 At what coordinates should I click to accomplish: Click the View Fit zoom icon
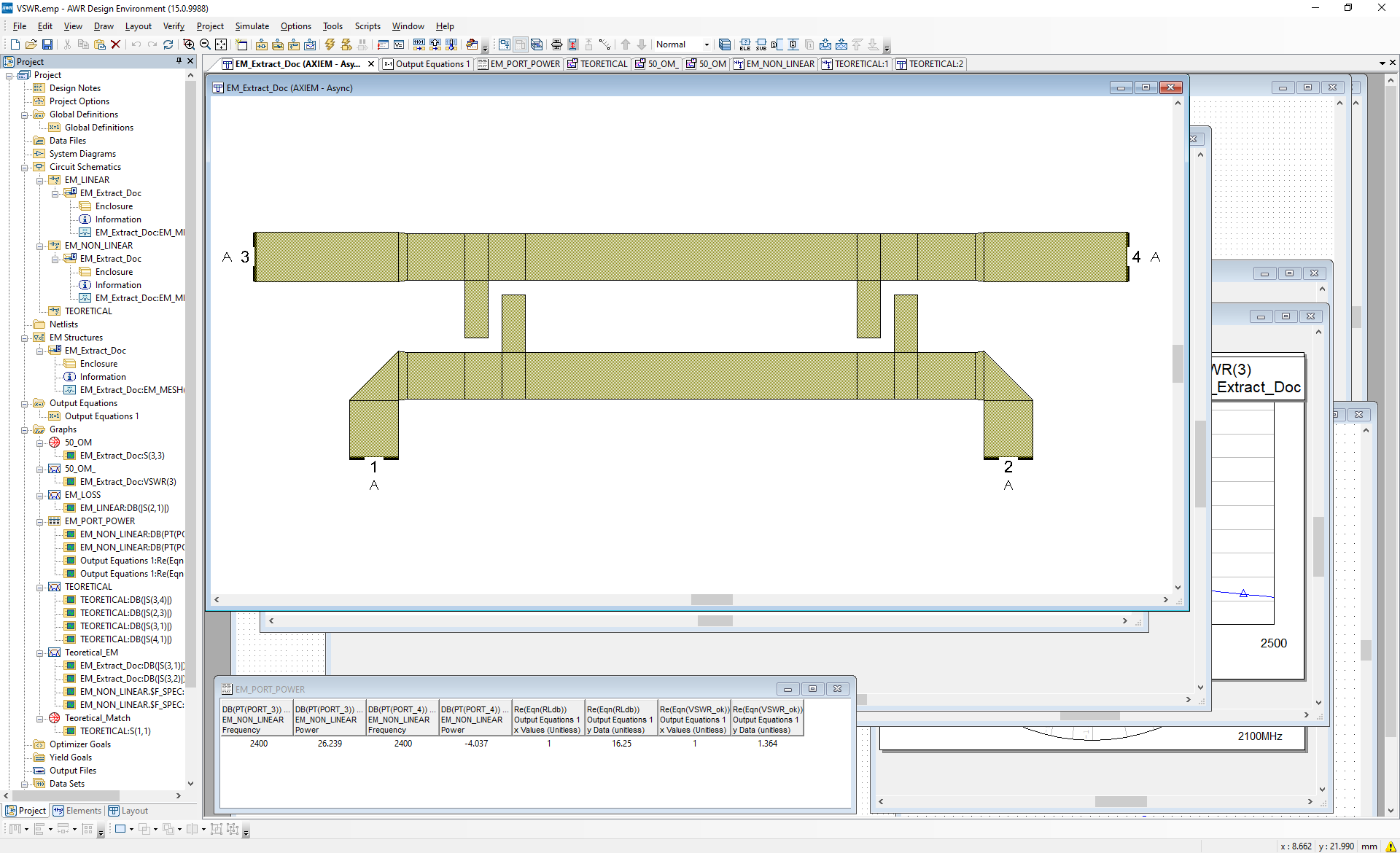(221, 44)
